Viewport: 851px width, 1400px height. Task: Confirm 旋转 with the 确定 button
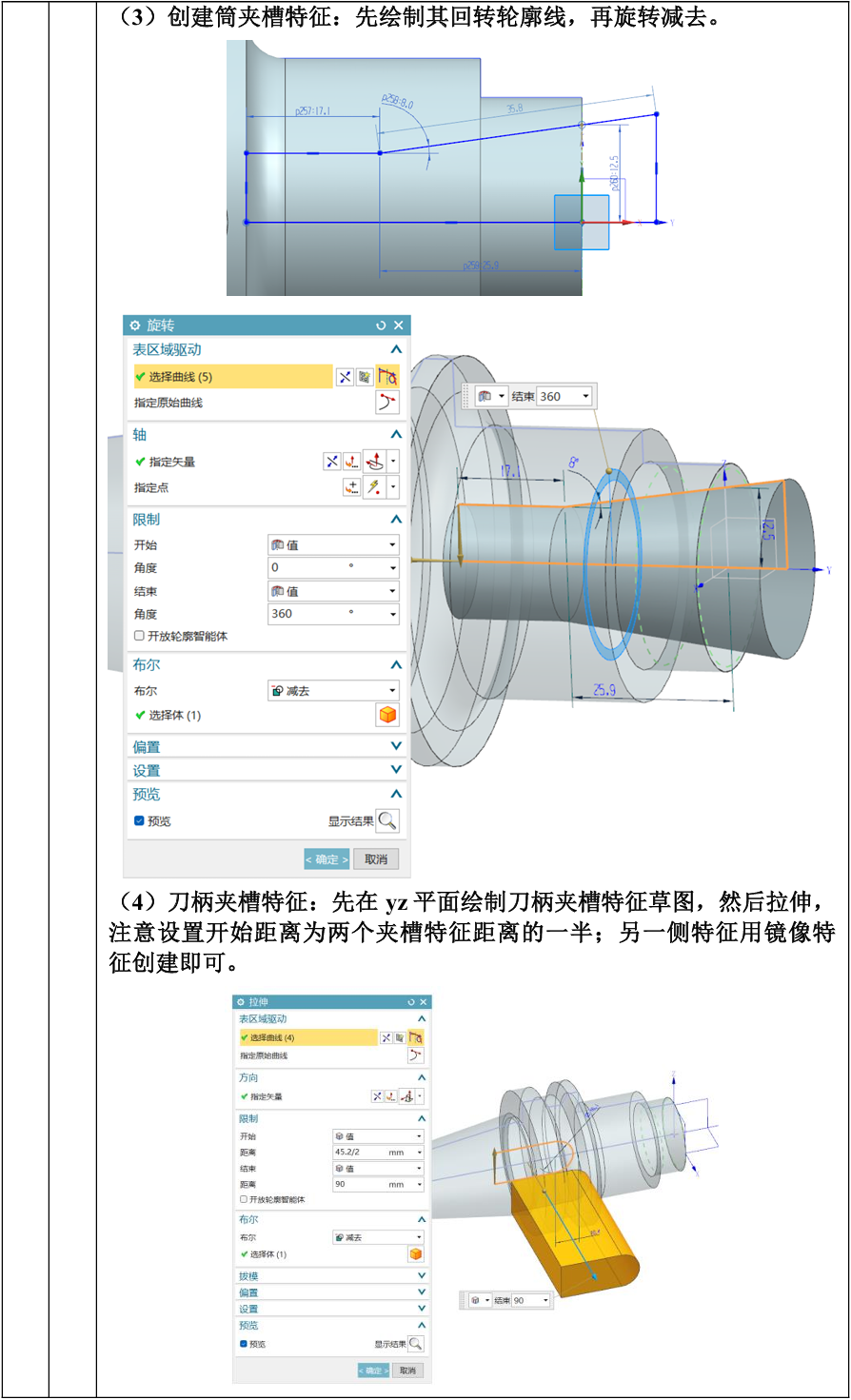[327, 859]
